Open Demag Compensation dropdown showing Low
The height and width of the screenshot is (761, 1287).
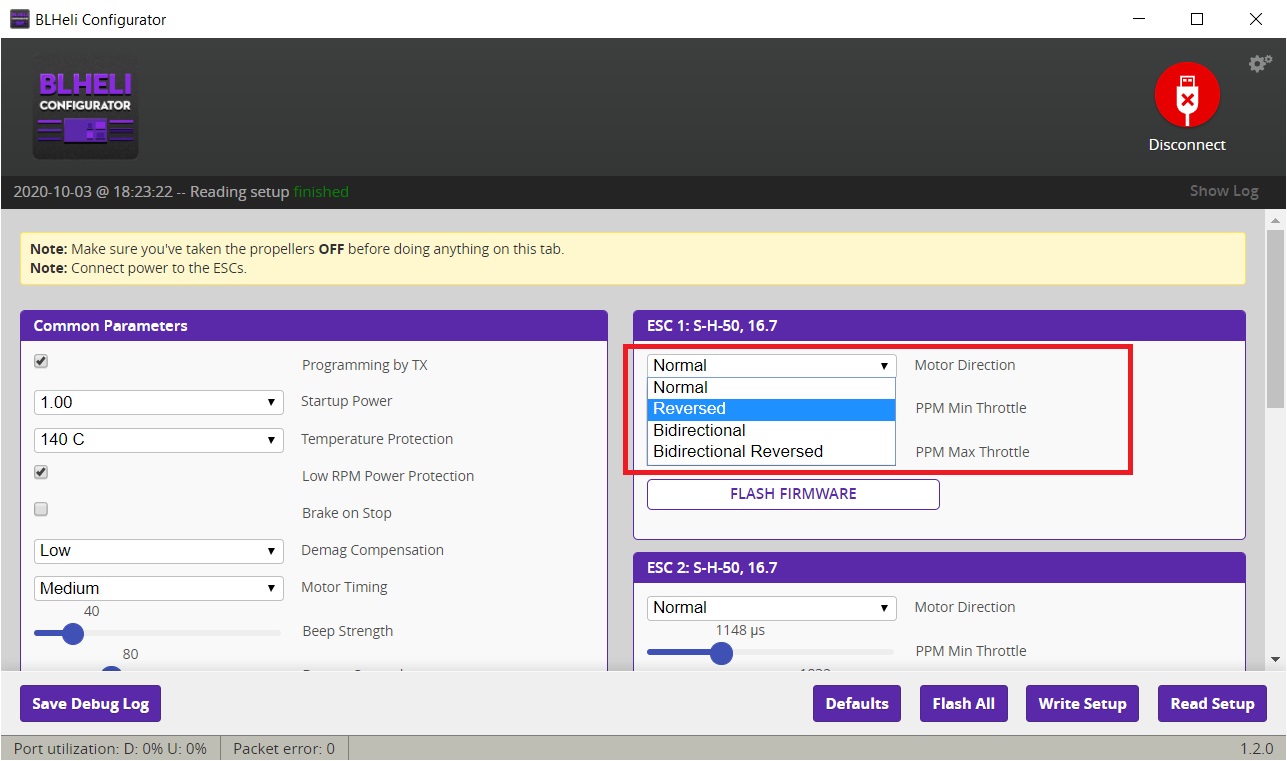(x=159, y=550)
